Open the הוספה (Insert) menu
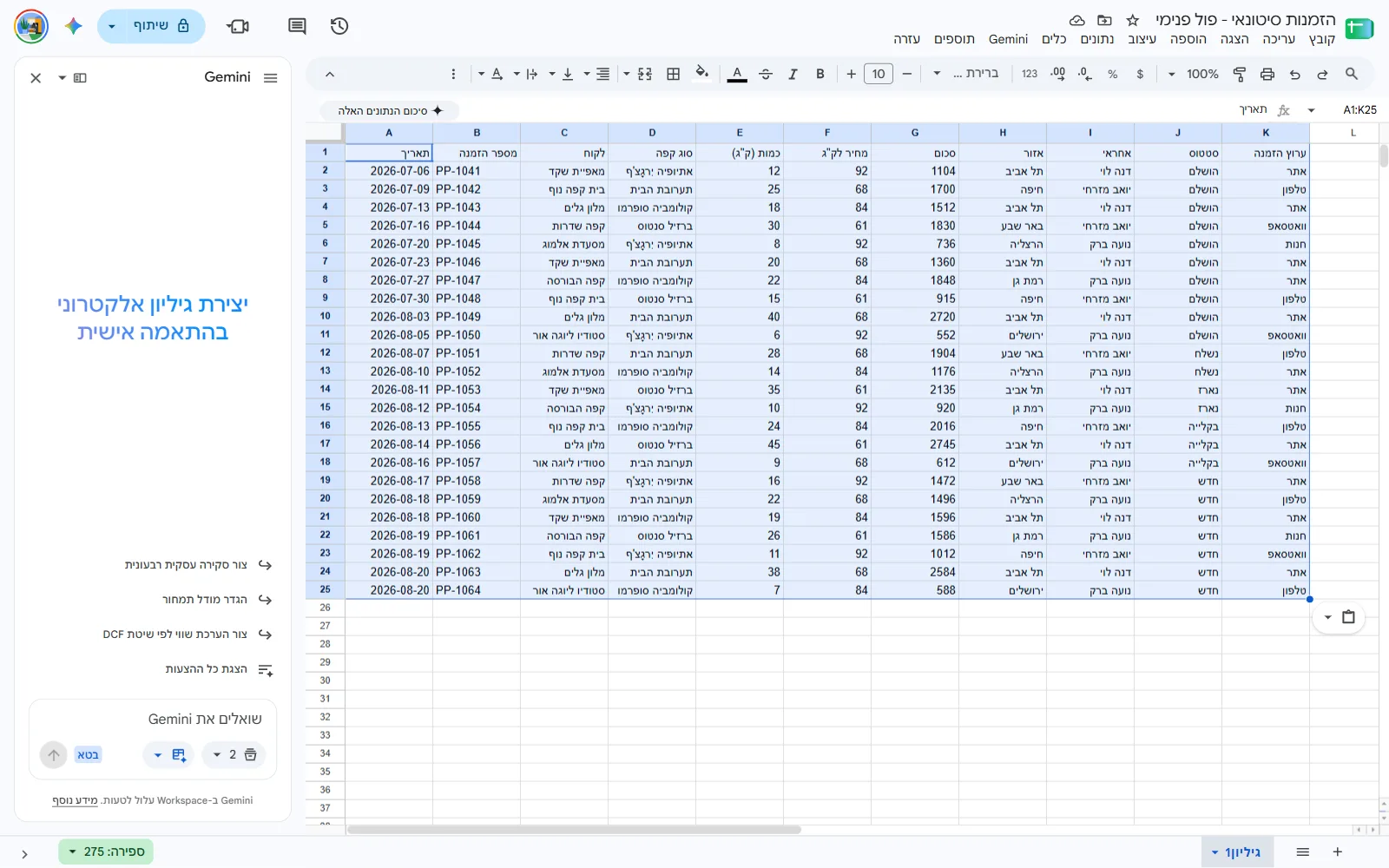1389x868 pixels. (x=1188, y=39)
